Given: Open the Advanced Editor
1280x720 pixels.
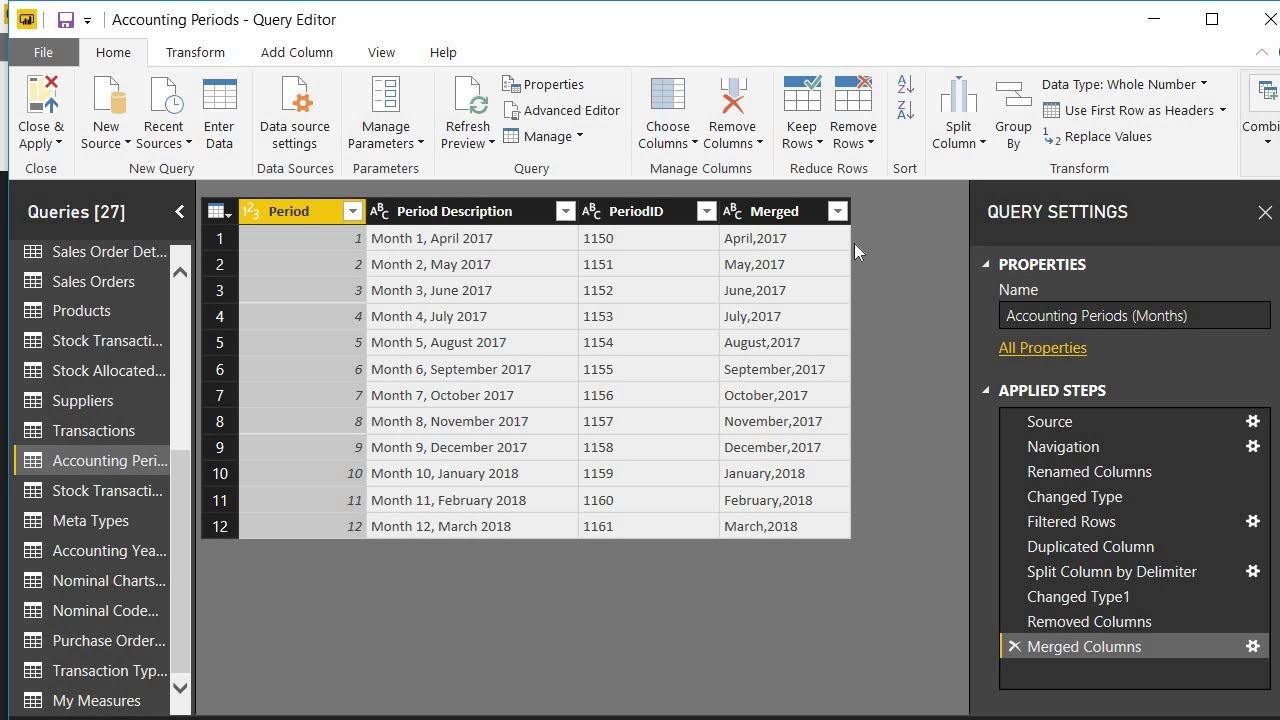Looking at the screenshot, I should 561,110.
